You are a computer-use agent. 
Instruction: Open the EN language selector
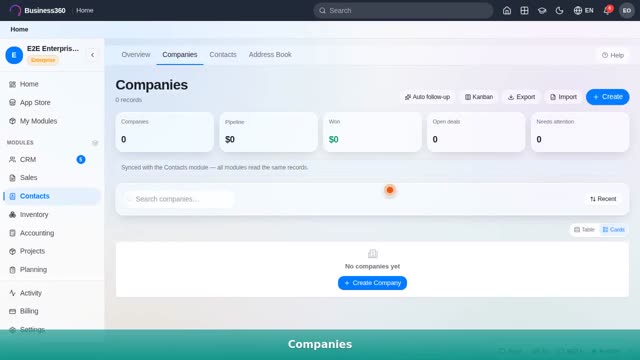click(x=583, y=11)
